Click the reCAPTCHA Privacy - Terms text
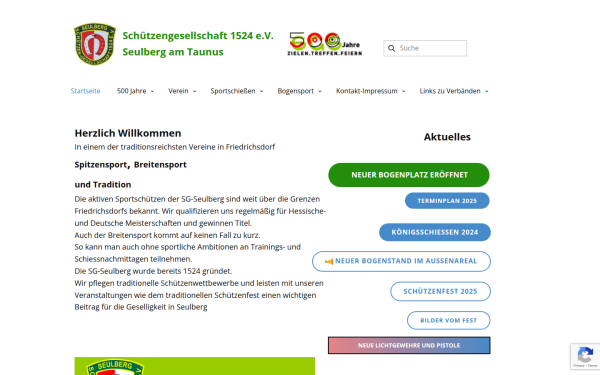This screenshot has height=375, width=600. (x=585, y=366)
